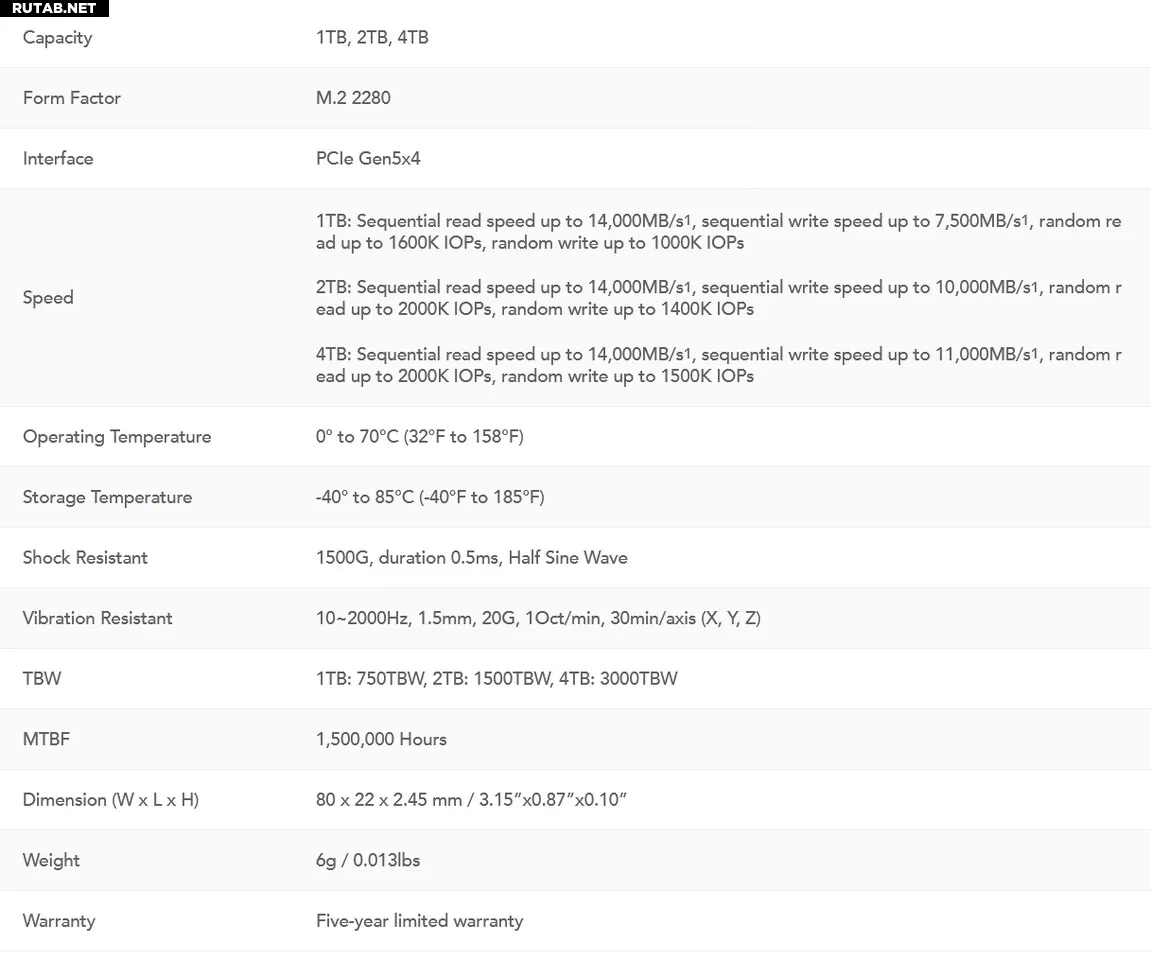Click the 1TB, 2TB, 4TB capacity value
Screen dimensions: 1151x960
372,37
